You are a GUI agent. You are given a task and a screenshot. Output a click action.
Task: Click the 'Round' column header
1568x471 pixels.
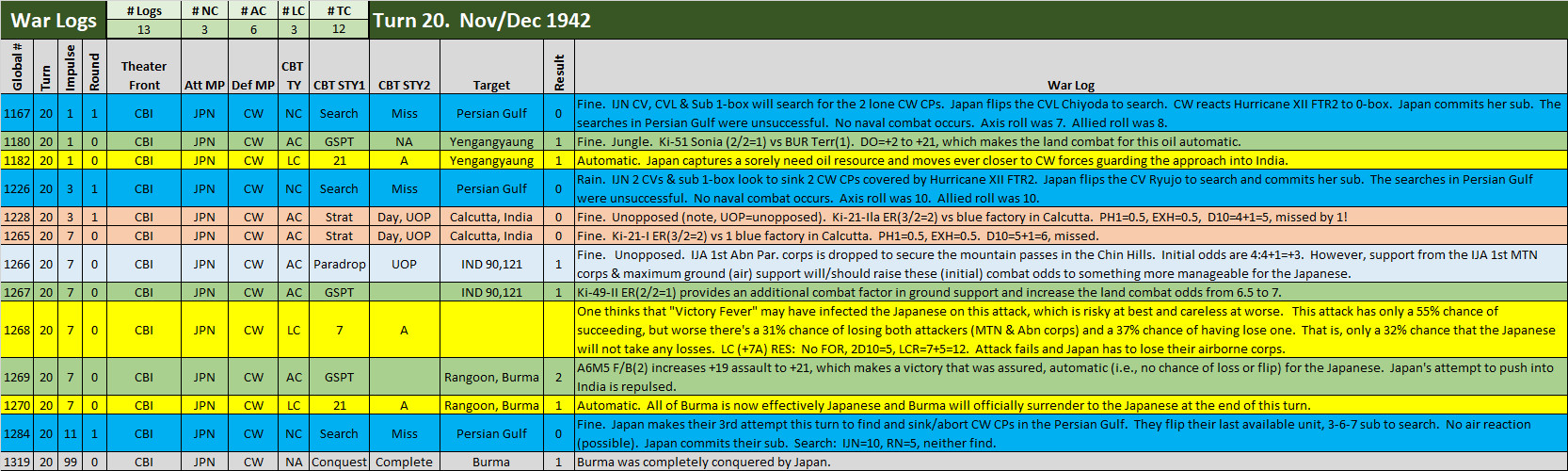[x=94, y=66]
